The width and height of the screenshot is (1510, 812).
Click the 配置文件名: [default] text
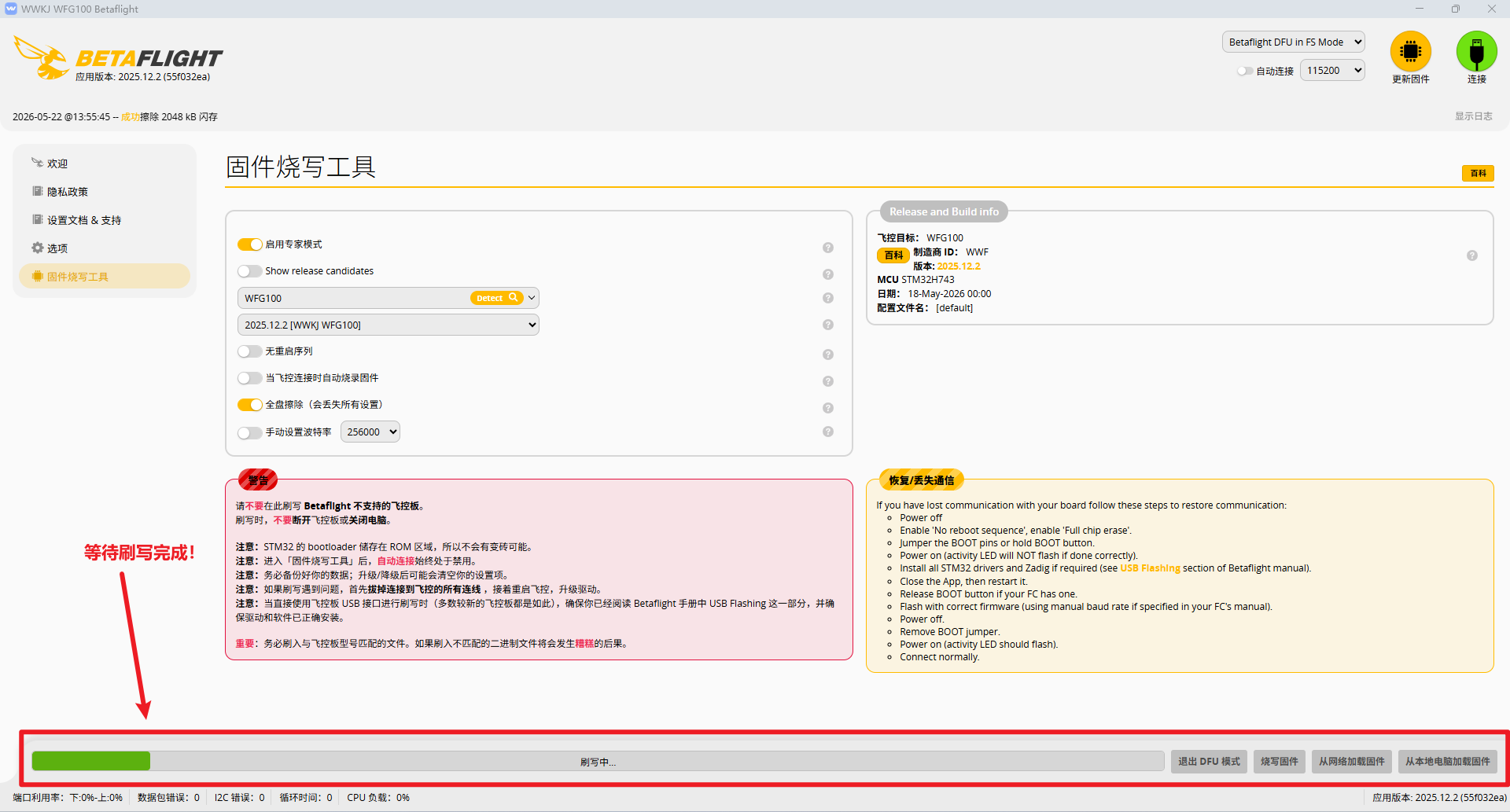[925, 308]
